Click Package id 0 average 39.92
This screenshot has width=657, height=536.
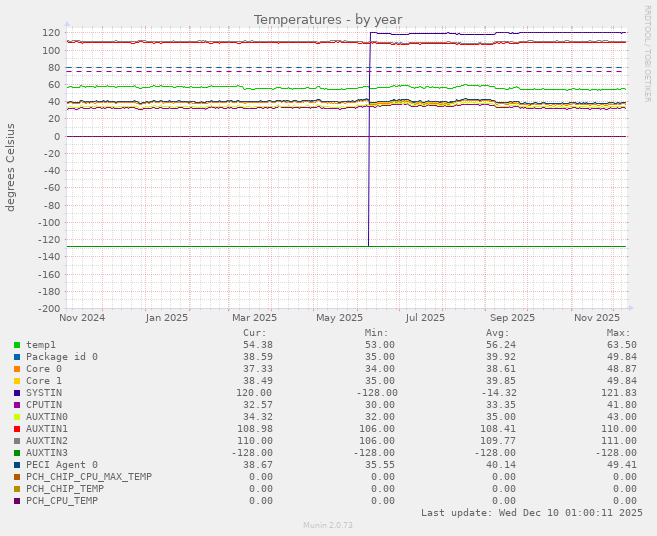click(x=501, y=357)
